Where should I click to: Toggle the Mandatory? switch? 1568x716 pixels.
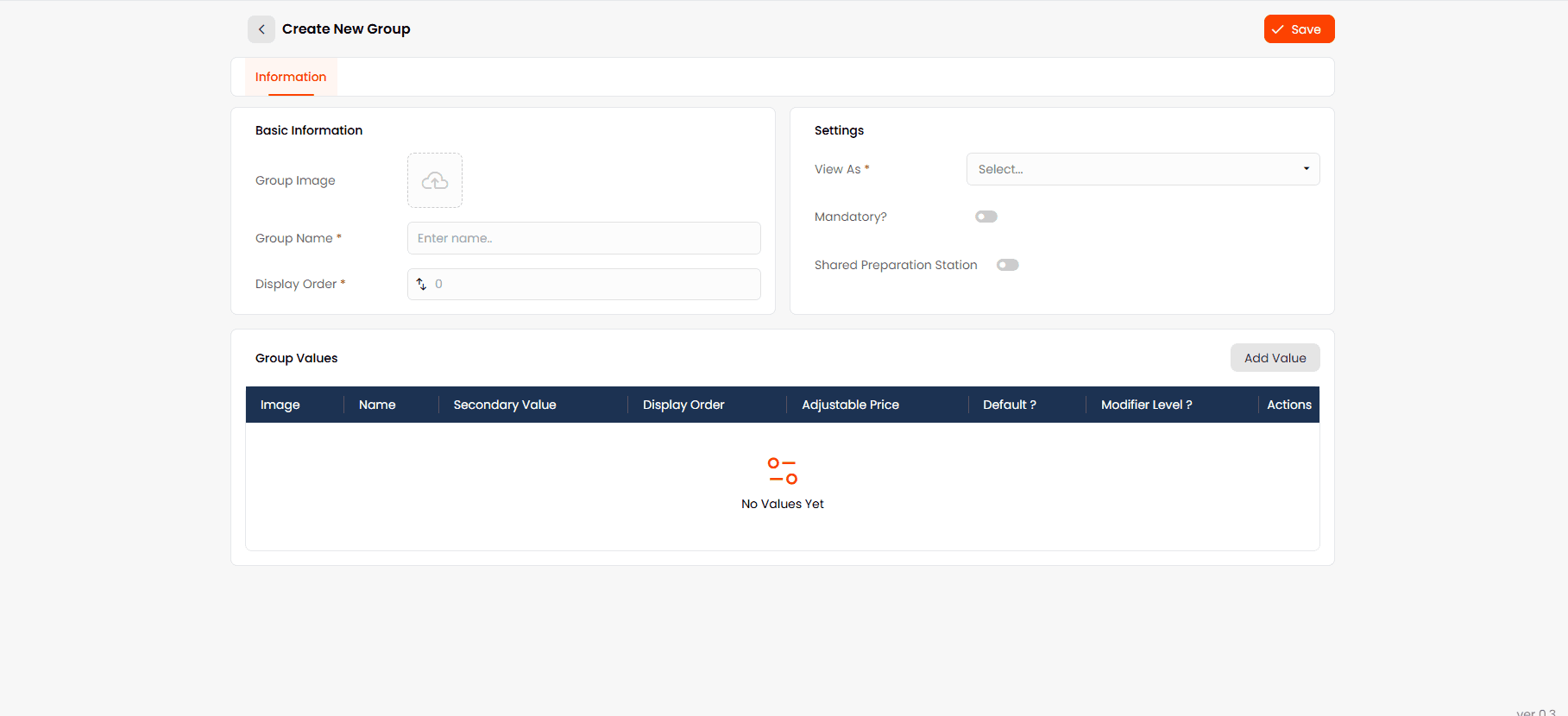(986, 217)
